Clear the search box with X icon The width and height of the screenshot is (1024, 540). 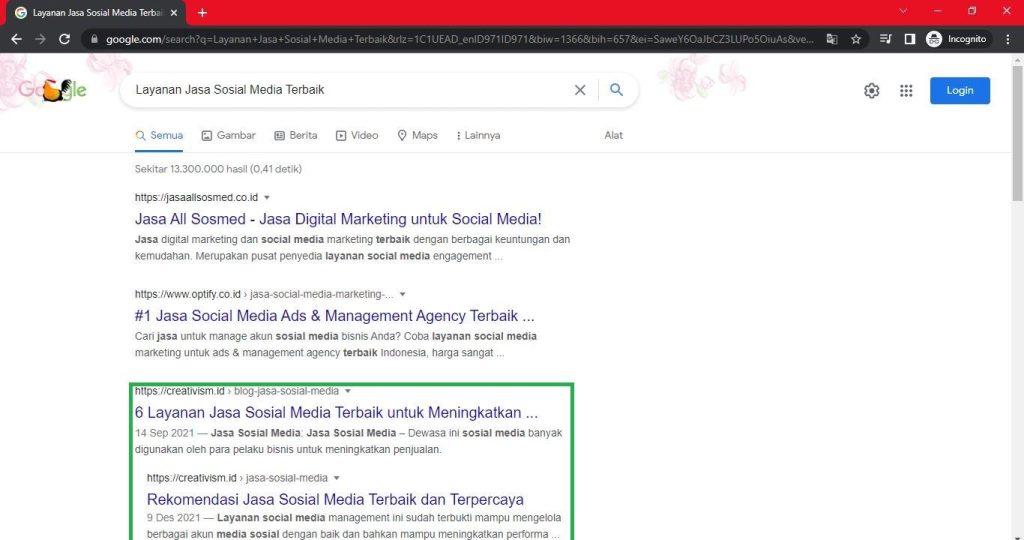coord(580,90)
